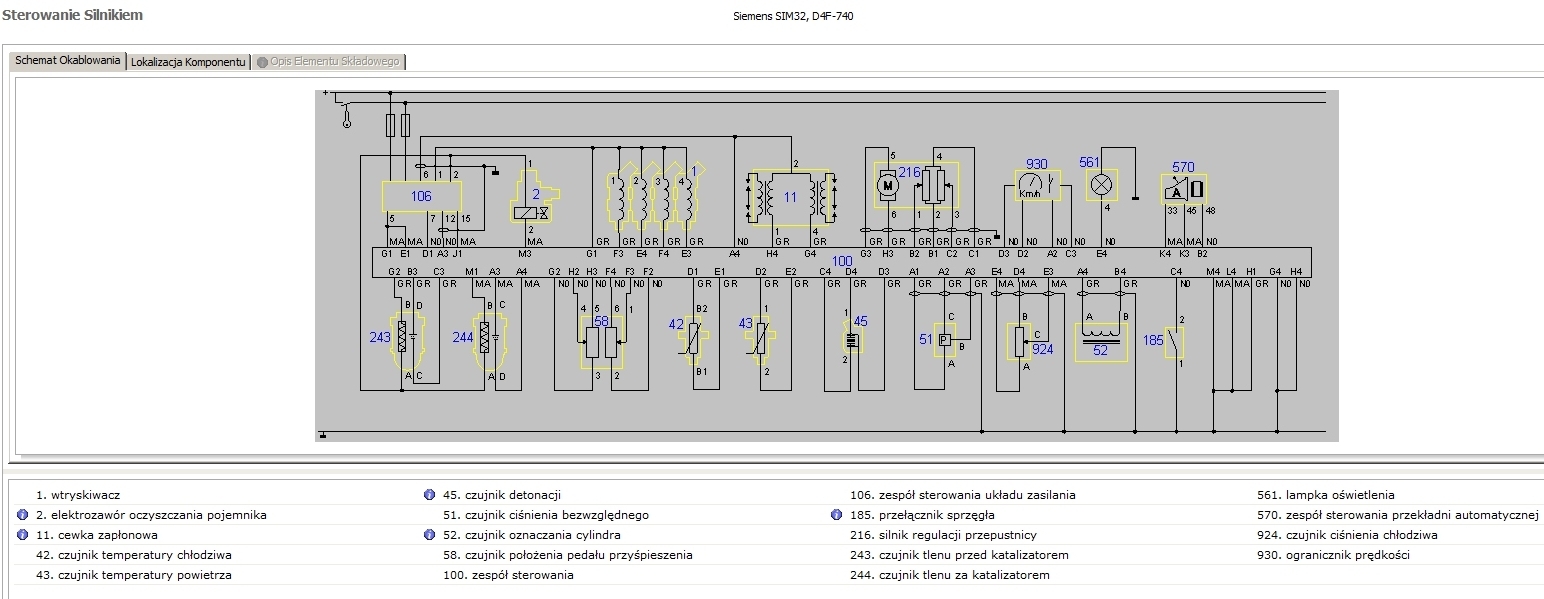Select legend entry 924. czujnik ciśnienia chłodziwa

point(1347,535)
